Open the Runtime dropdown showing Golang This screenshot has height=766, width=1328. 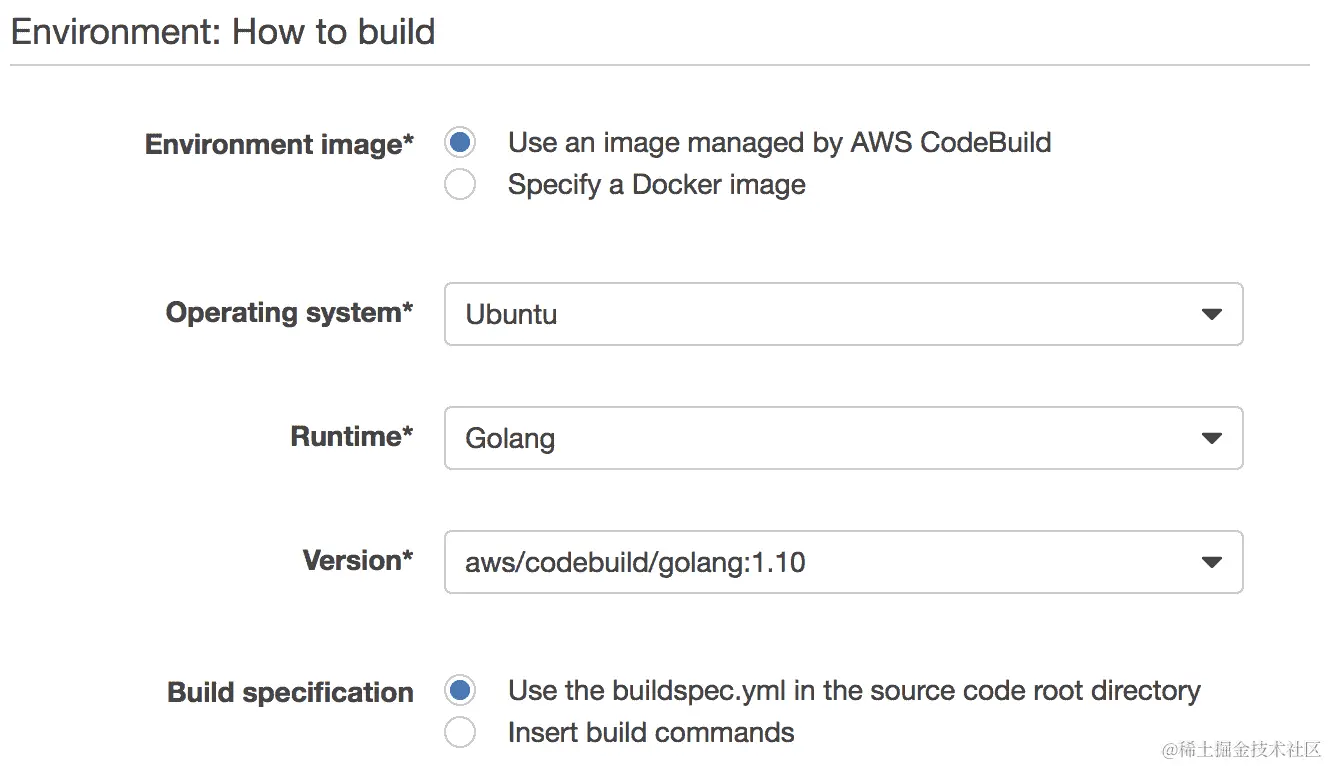click(842, 438)
